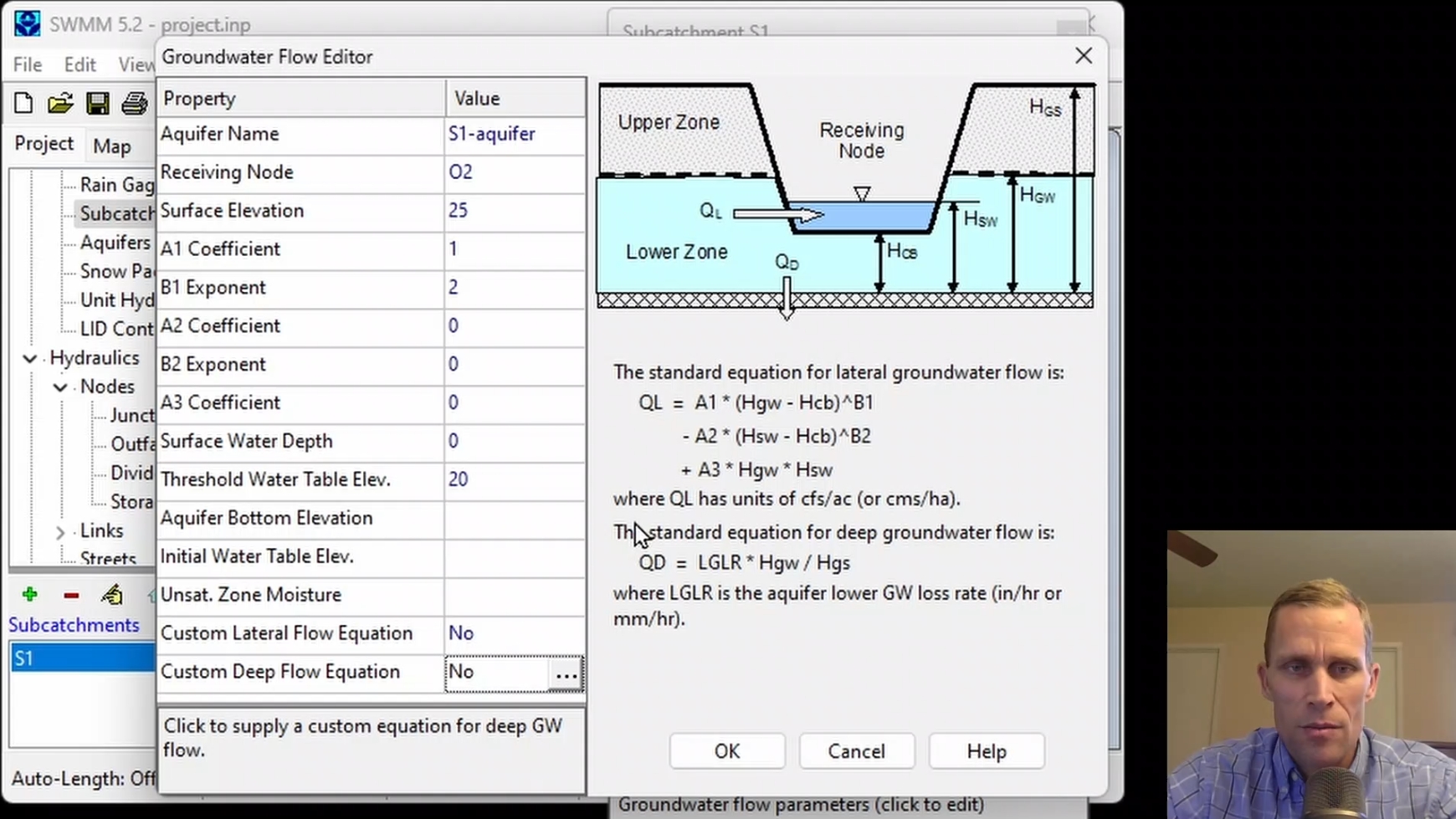Click the Surface Elevation value 25

point(515,211)
